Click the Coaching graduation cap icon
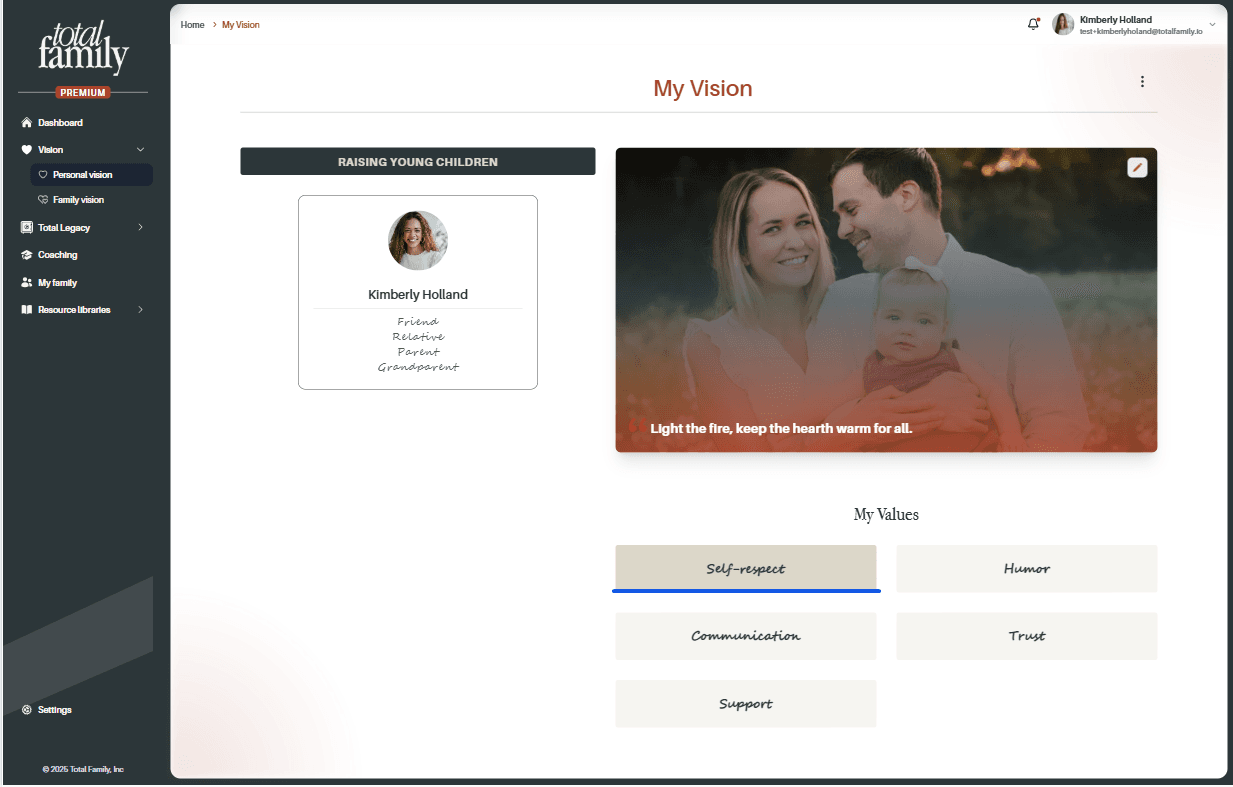Screen dimensions: 1233x787 pos(27,255)
